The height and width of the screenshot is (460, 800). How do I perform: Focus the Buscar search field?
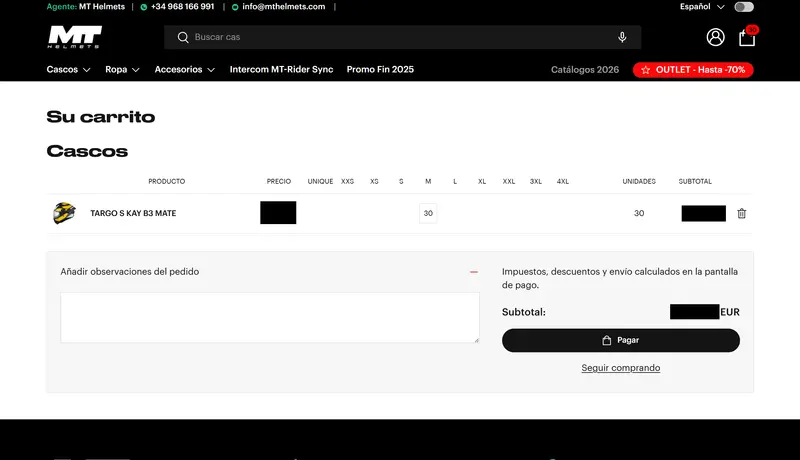click(x=402, y=37)
